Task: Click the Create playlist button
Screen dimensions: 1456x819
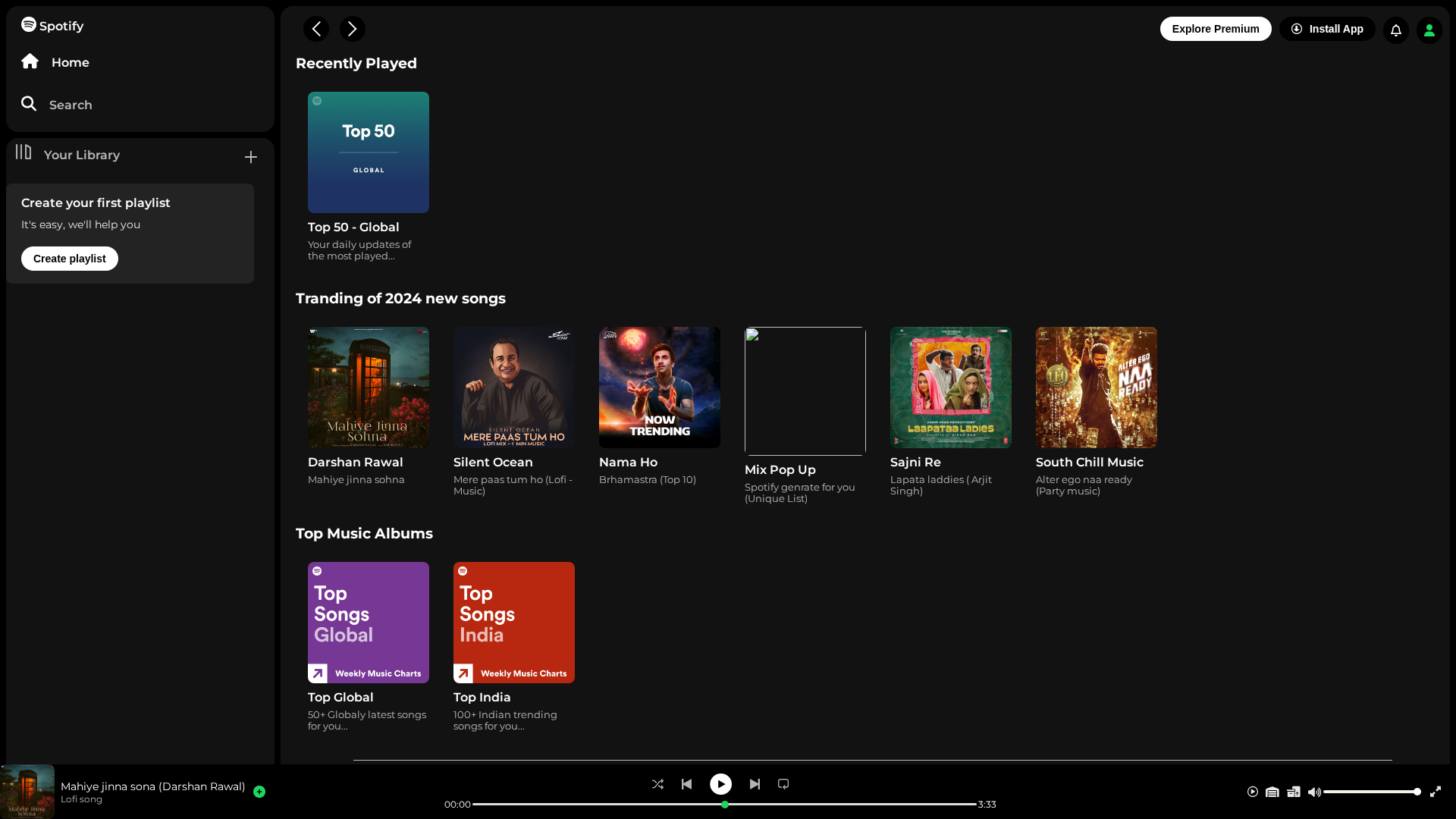Action: (x=70, y=259)
